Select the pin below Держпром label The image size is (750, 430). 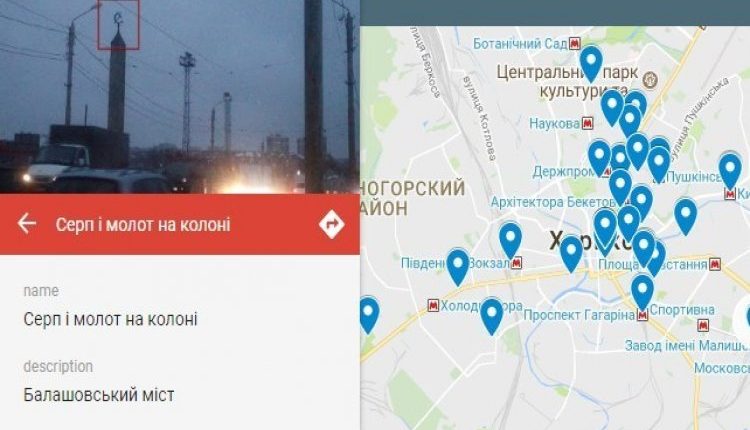pos(620,188)
